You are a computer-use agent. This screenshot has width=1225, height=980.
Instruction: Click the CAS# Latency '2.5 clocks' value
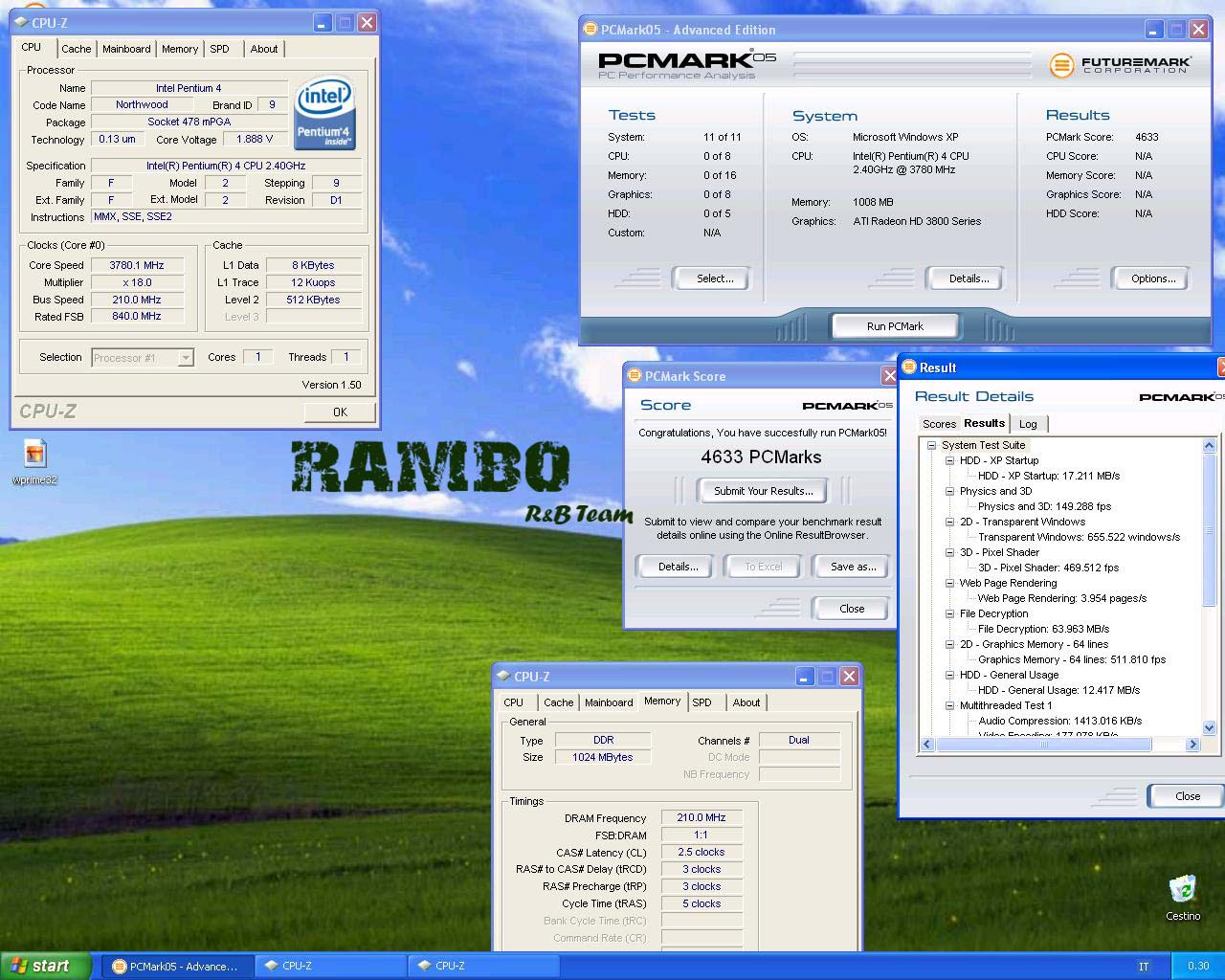[702, 853]
